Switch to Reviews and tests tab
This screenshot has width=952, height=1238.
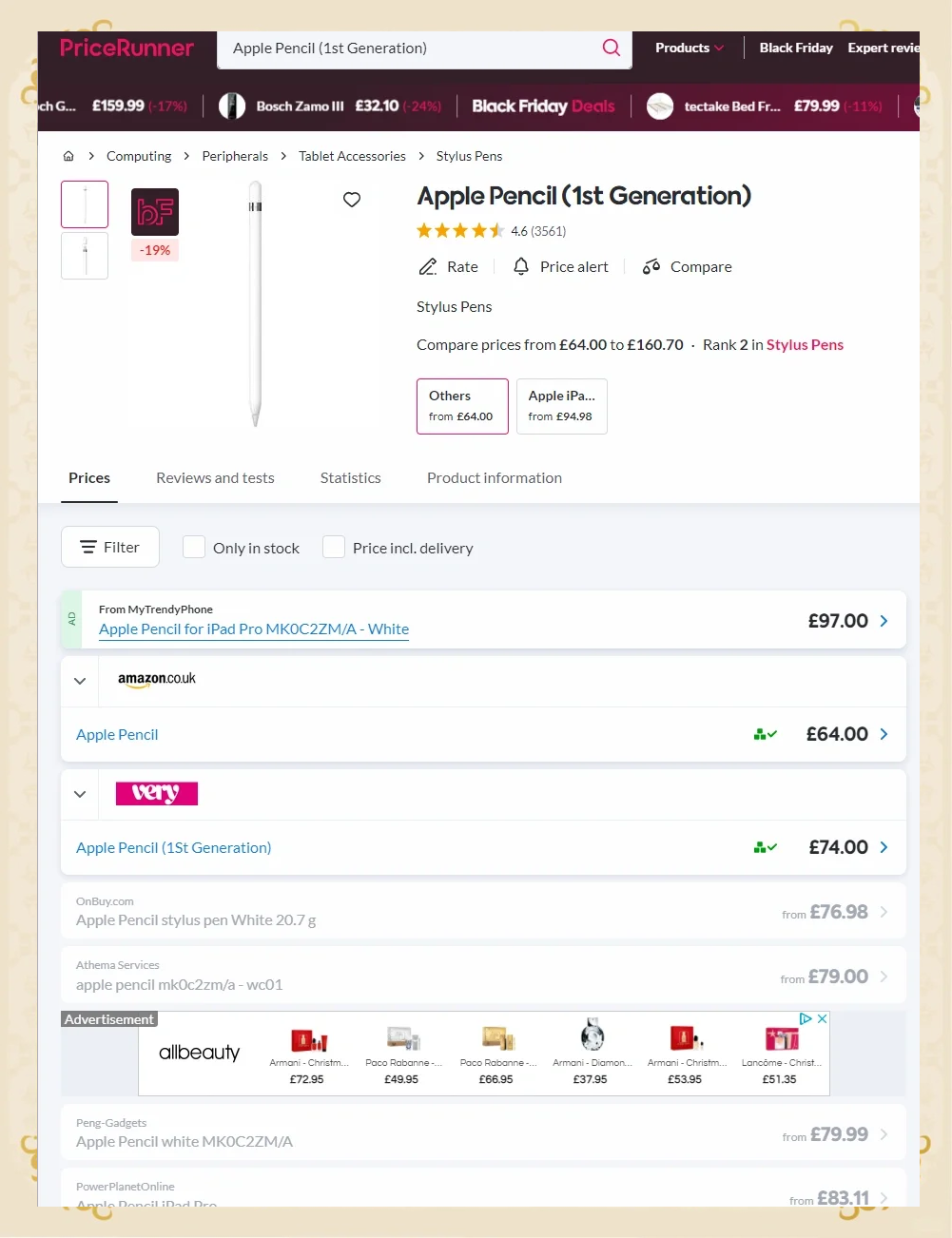click(215, 478)
